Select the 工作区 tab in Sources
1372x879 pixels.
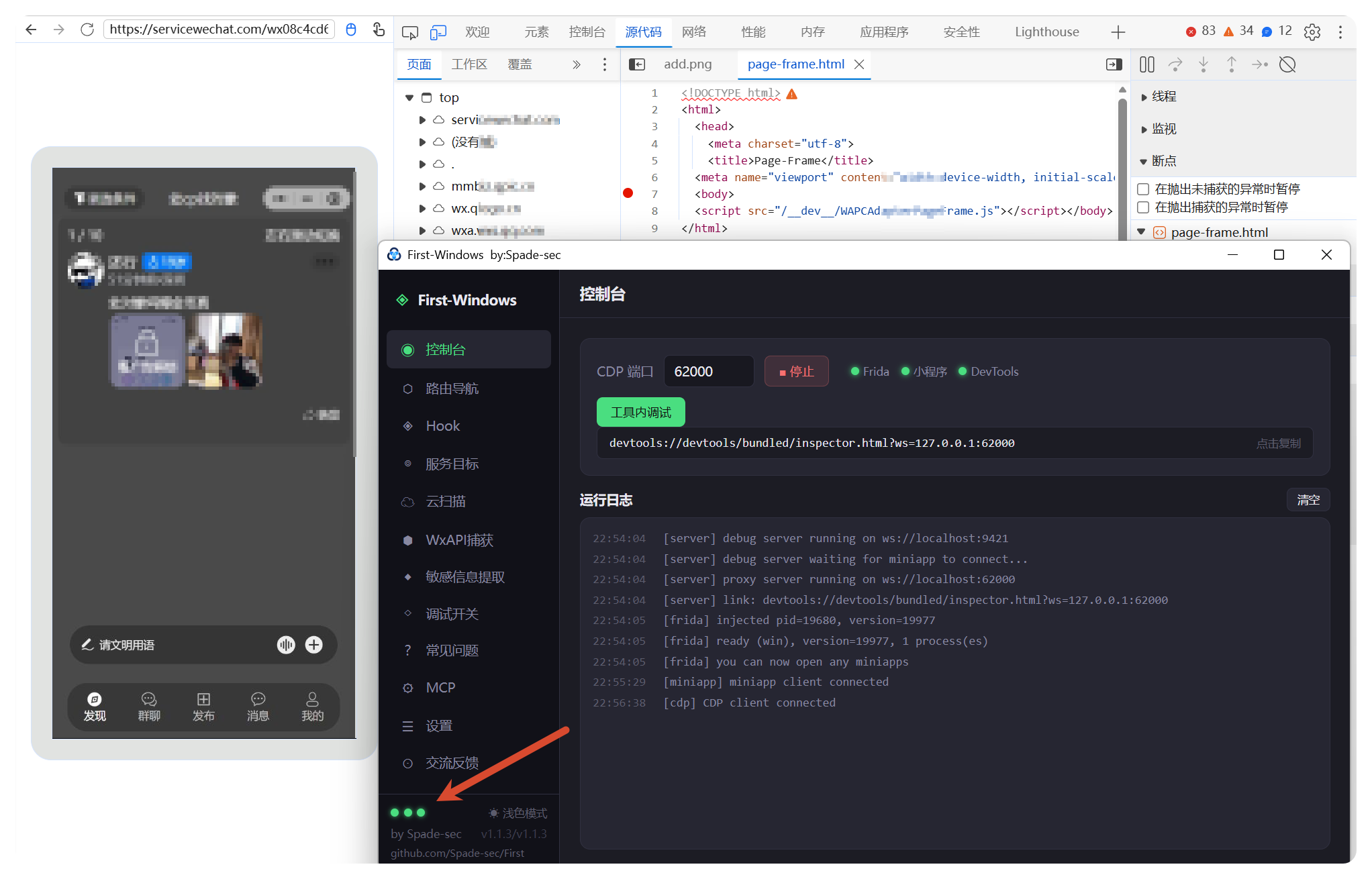click(x=469, y=64)
